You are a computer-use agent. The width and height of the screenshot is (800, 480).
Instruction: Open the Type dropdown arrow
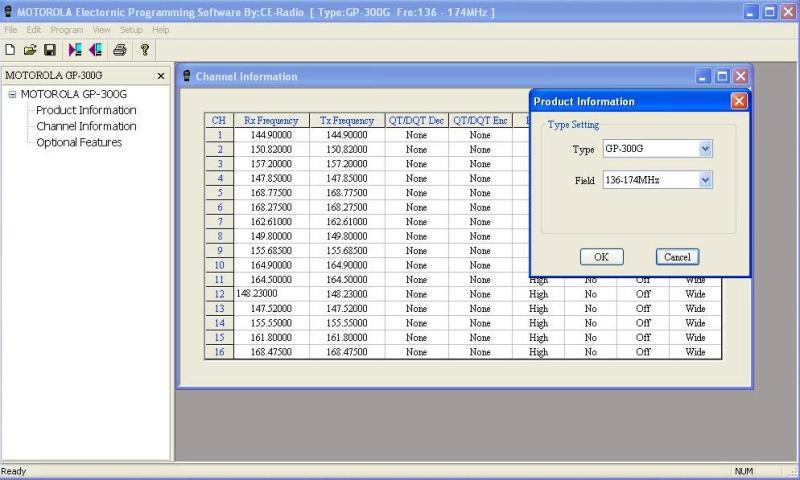click(705, 149)
